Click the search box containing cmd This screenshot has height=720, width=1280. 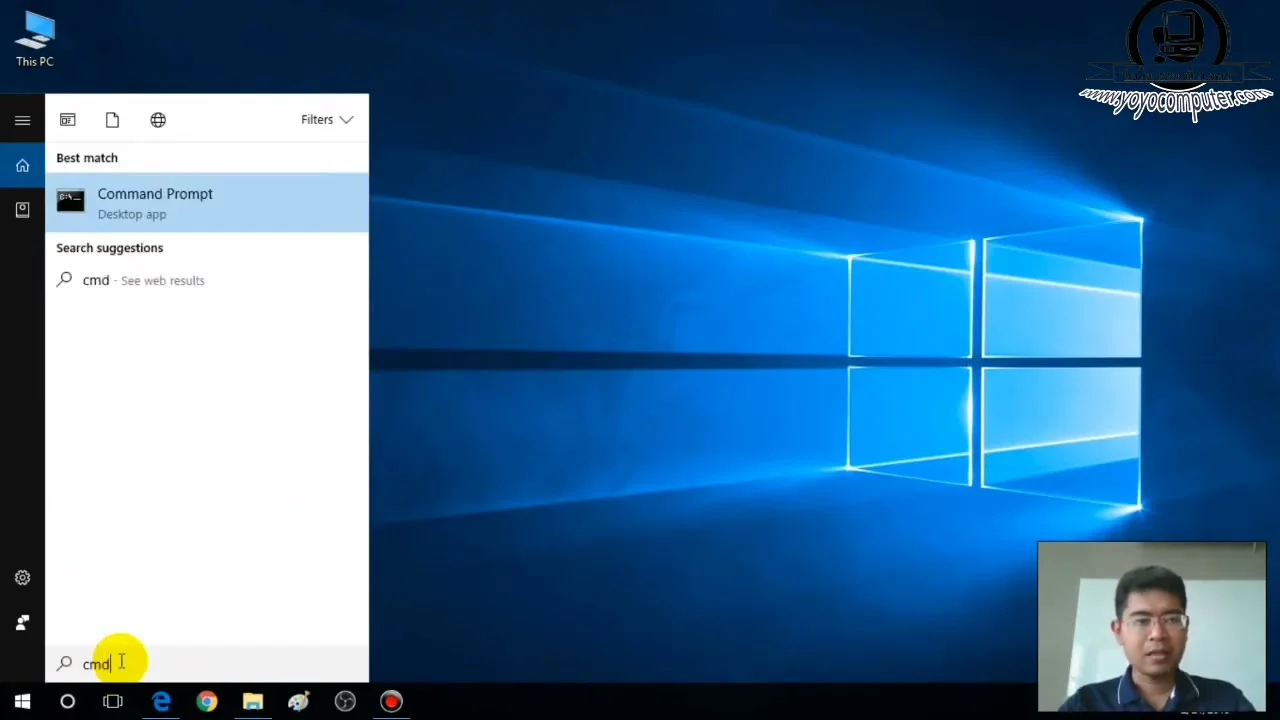click(x=207, y=663)
